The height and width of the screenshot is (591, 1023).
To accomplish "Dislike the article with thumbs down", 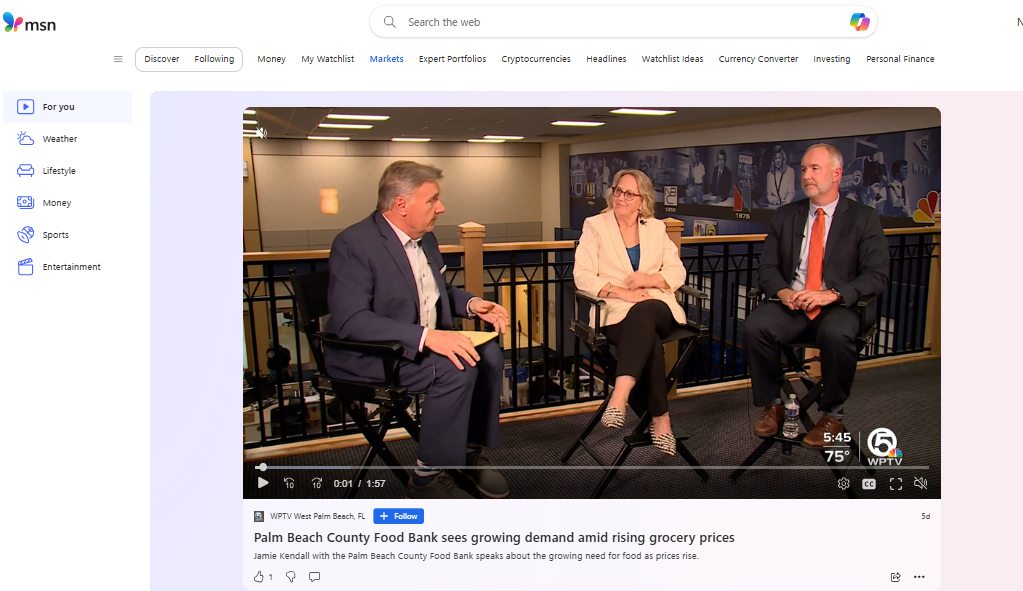I will point(291,576).
